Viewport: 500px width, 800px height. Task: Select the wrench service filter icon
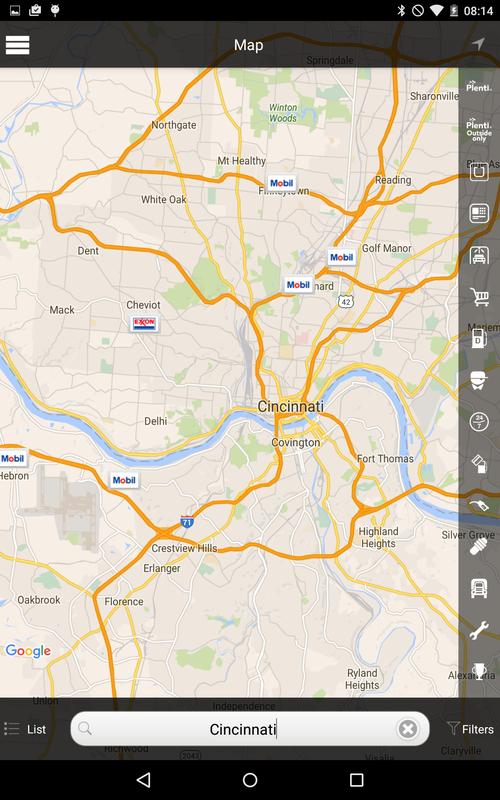coord(479,630)
